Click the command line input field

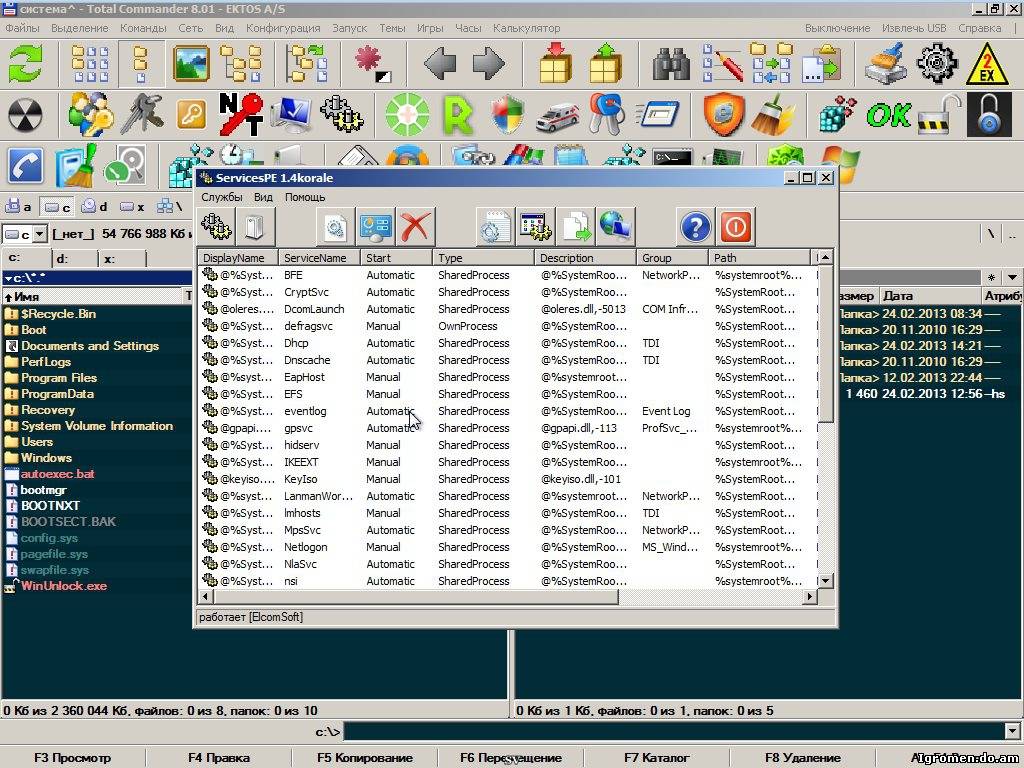[674, 731]
